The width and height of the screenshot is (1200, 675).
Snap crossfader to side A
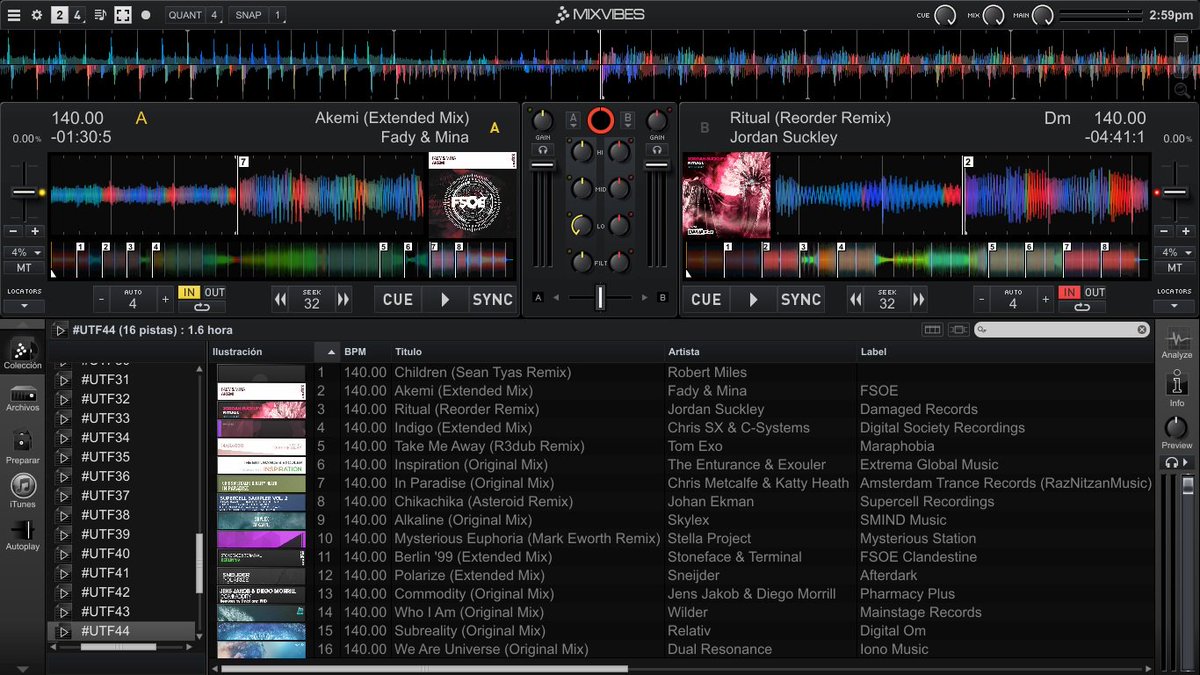tap(538, 298)
